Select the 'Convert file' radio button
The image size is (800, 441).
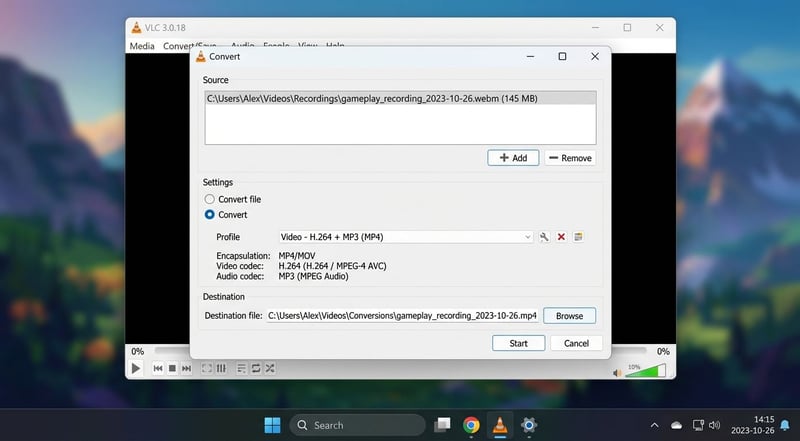[209, 199]
